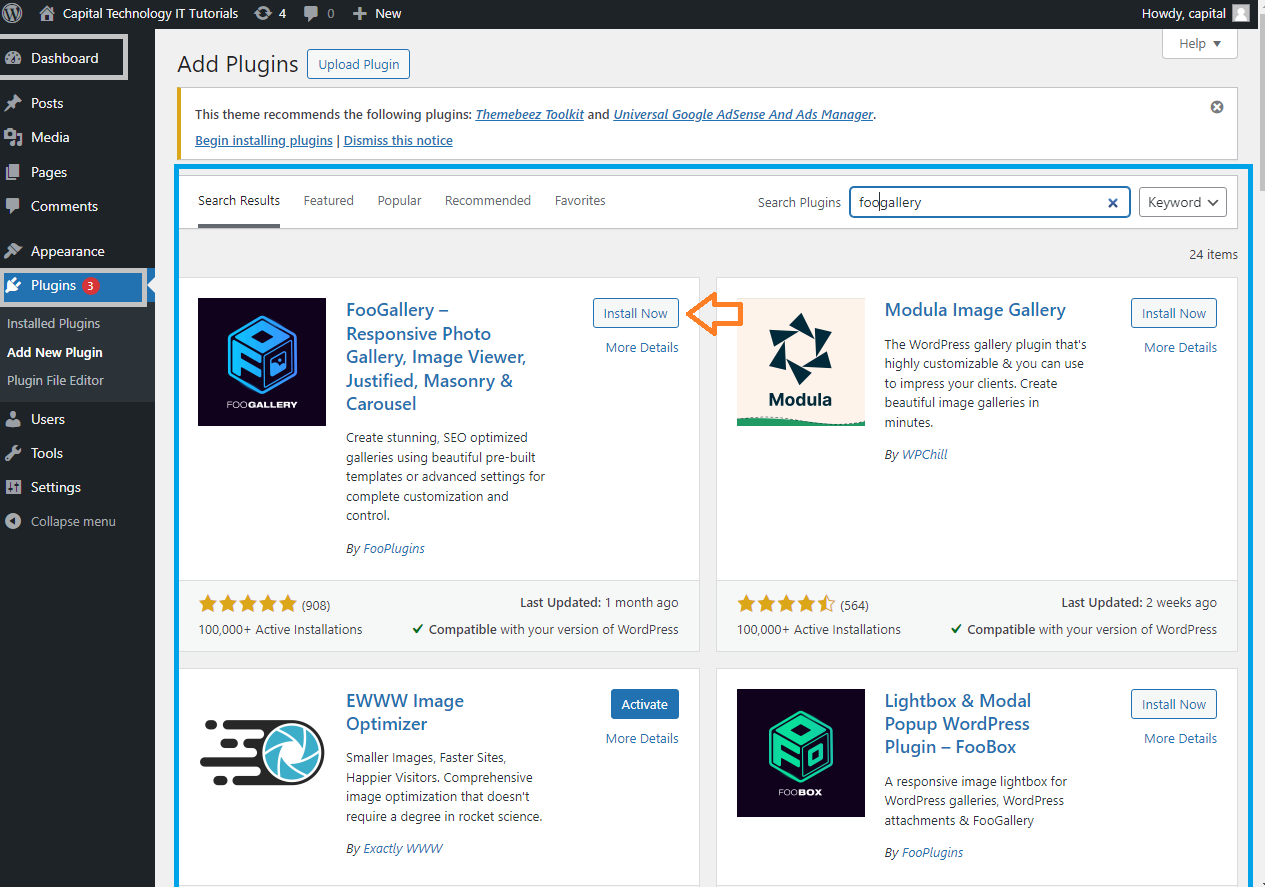
Task: Open the Keyword search type dropdown
Action: pos(1182,202)
